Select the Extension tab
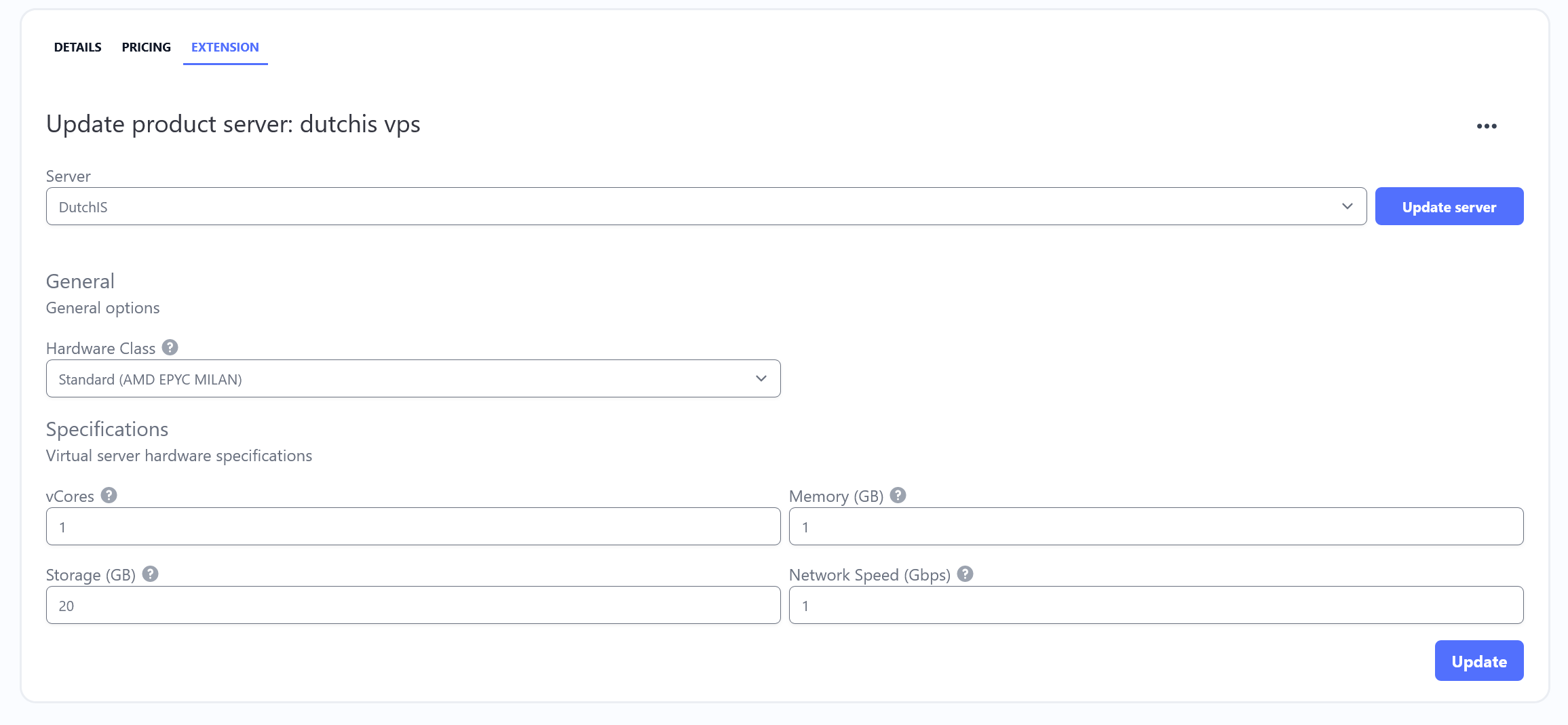 pos(225,47)
